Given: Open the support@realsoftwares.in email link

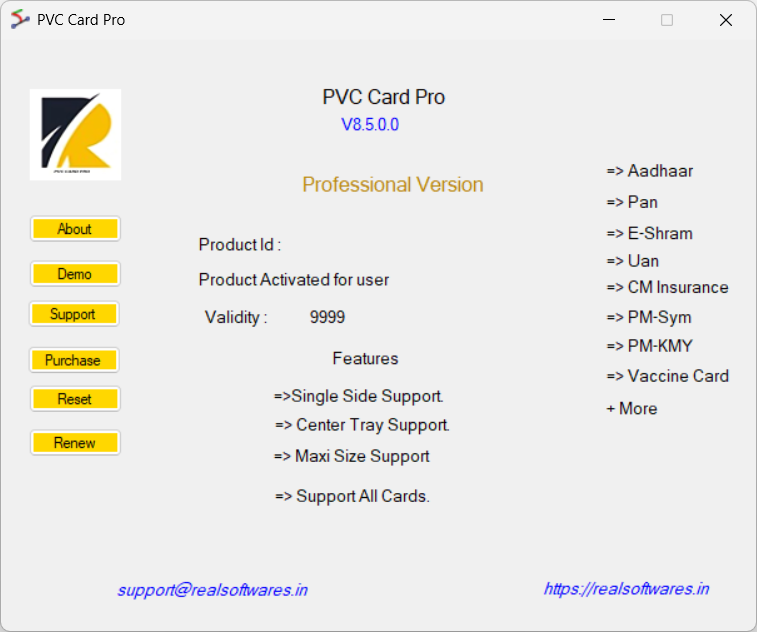Looking at the screenshot, I should click(x=212, y=590).
